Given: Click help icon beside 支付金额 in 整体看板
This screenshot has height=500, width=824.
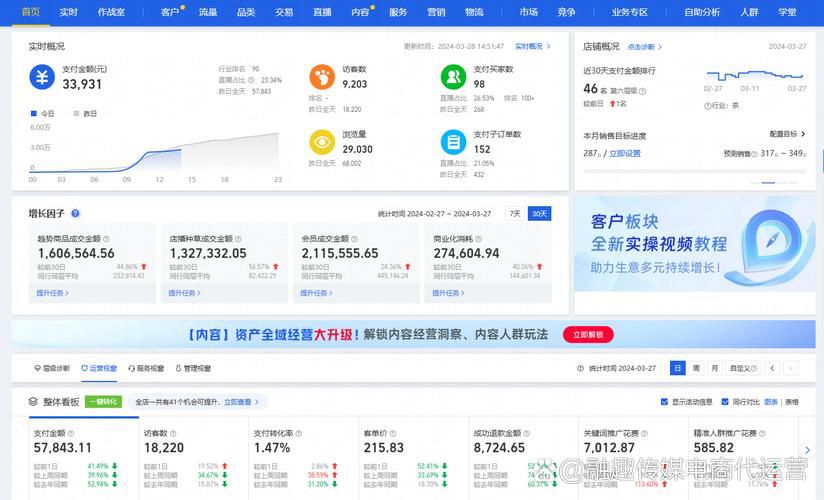Looking at the screenshot, I should [x=71, y=433].
